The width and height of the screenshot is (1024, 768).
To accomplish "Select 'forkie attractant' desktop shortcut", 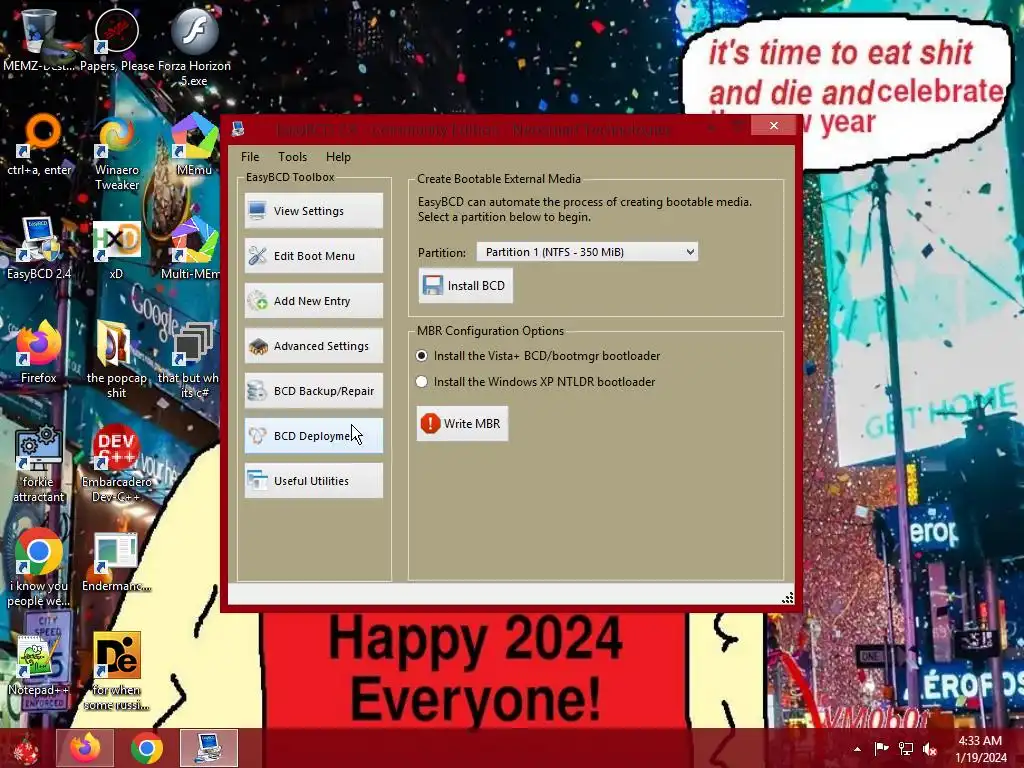I will point(39,464).
